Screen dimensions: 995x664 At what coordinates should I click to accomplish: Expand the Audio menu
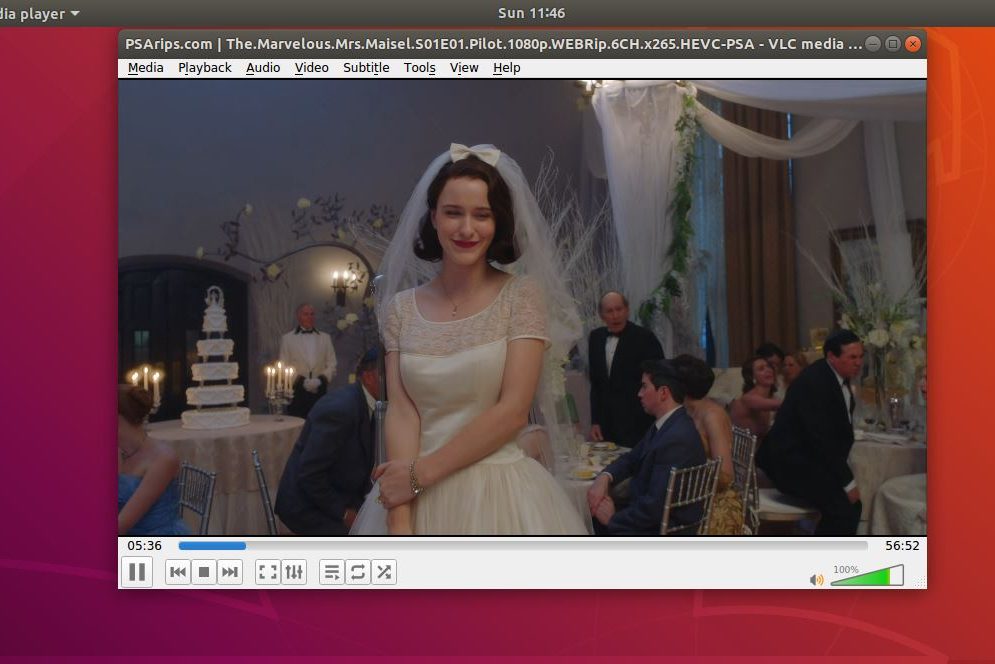tap(263, 68)
